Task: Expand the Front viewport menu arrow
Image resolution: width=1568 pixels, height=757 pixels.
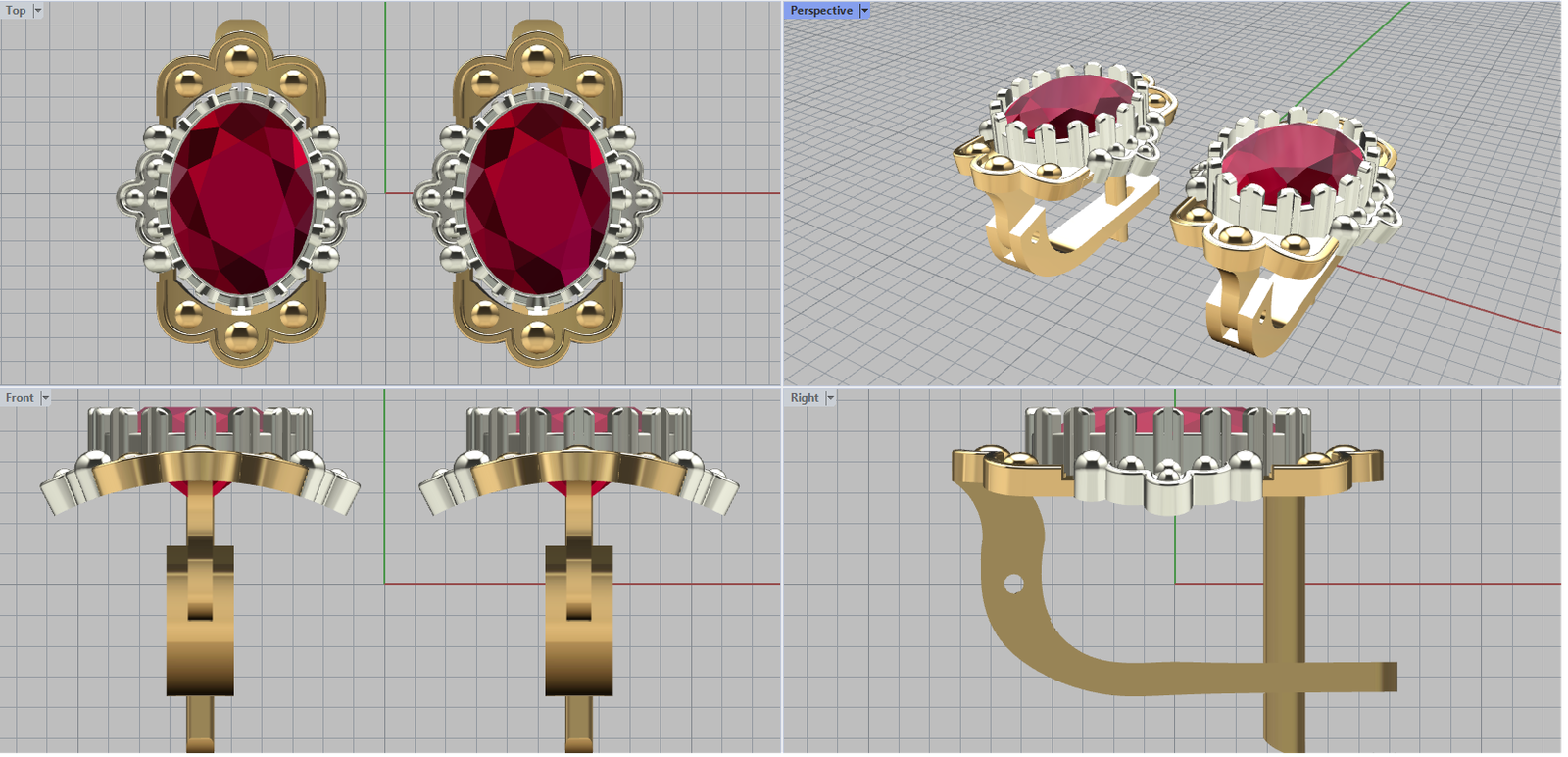Action: (x=45, y=398)
